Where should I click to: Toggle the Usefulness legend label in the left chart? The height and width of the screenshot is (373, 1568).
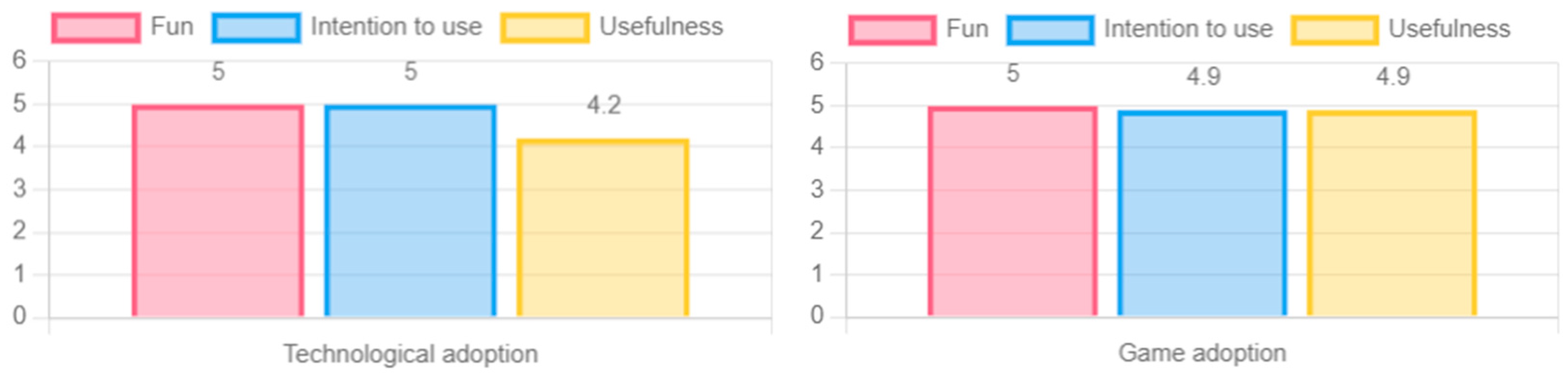(661, 27)
